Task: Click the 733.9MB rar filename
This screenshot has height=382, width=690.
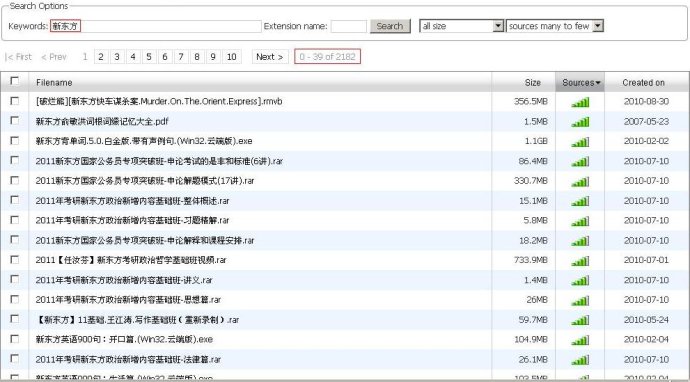Action: (131, 260)
